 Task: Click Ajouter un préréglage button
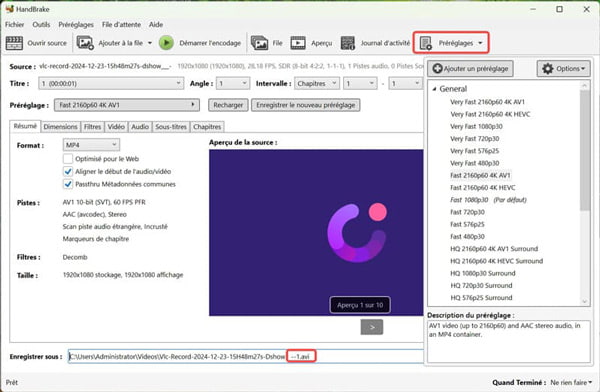pyautogui.click(x=470, y=69)
